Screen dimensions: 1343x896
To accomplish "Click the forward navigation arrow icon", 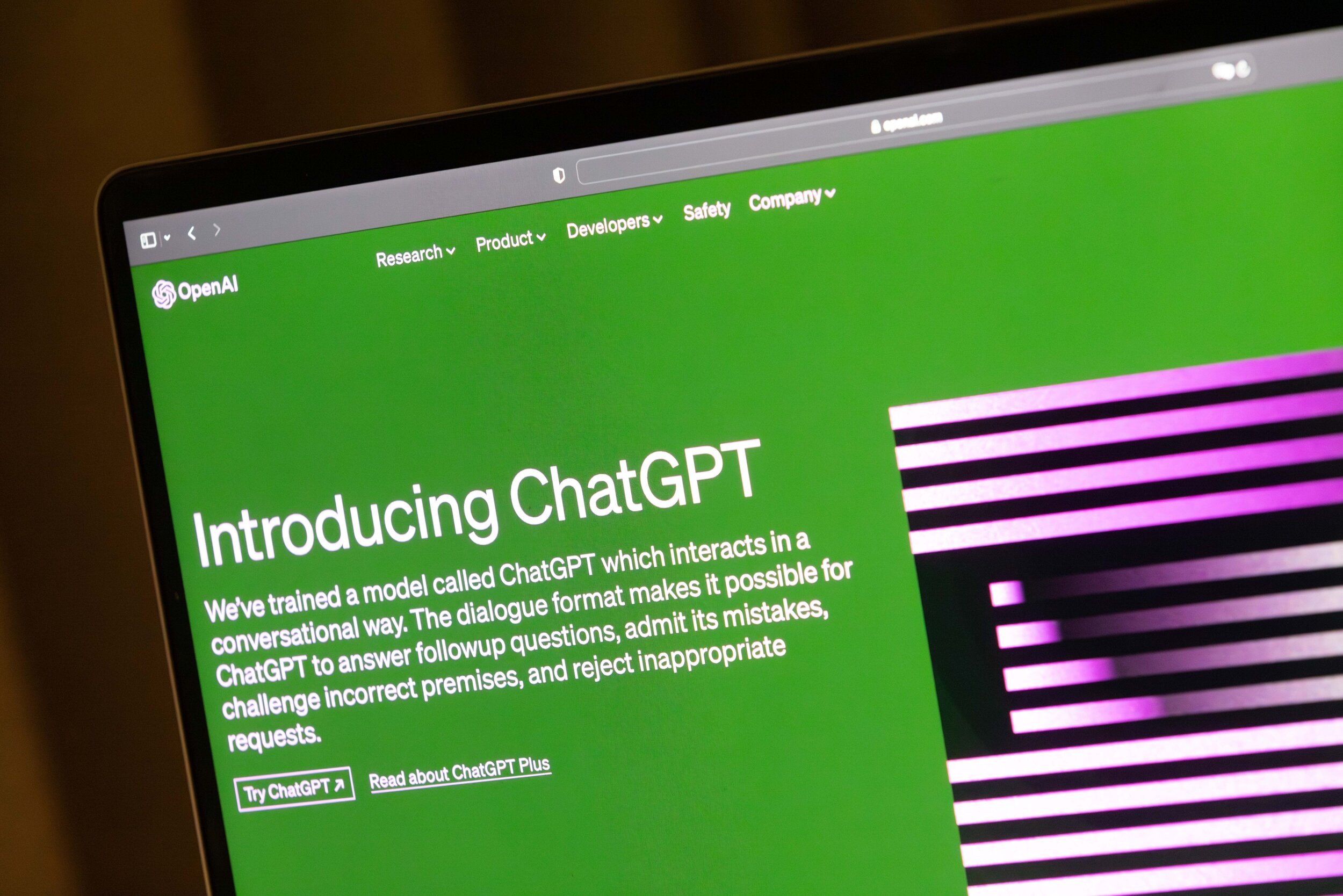I will coord(217,225).
